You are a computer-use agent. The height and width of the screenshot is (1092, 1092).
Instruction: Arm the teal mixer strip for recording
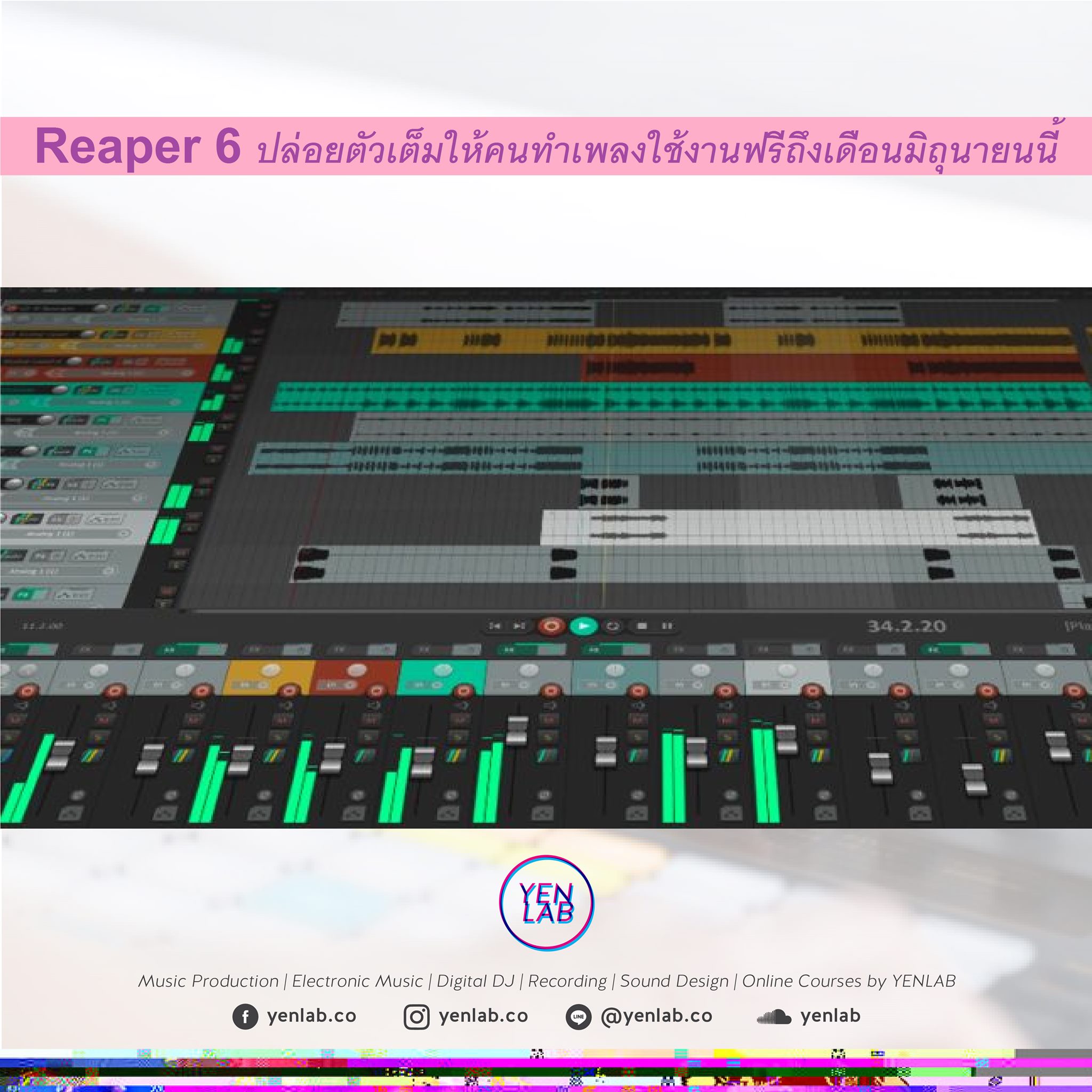[463, 690]
